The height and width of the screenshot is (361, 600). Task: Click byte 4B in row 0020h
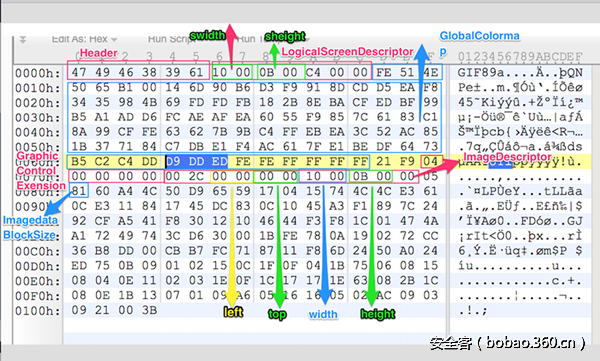[149, 102]
